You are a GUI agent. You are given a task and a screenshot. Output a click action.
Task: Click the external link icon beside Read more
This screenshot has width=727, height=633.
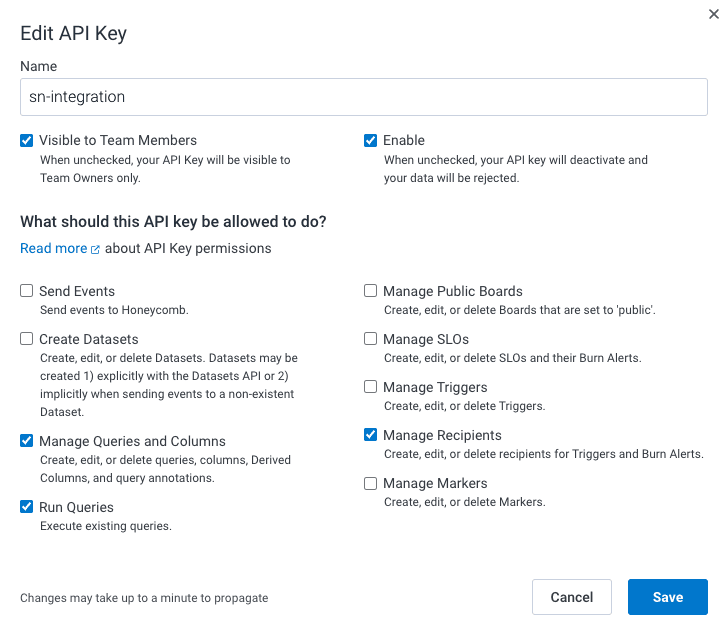(96, 249)
